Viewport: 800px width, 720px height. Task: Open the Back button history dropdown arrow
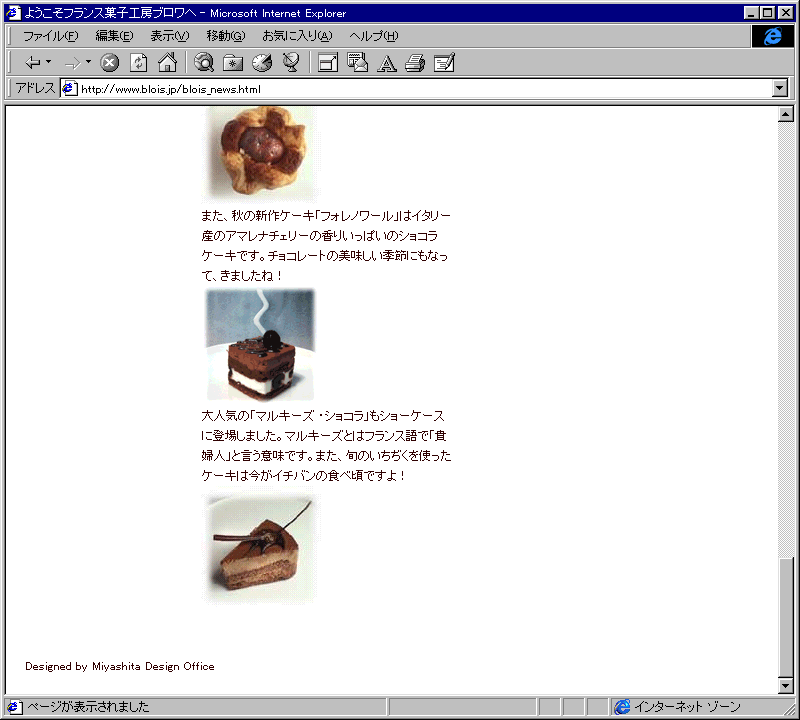48,62
